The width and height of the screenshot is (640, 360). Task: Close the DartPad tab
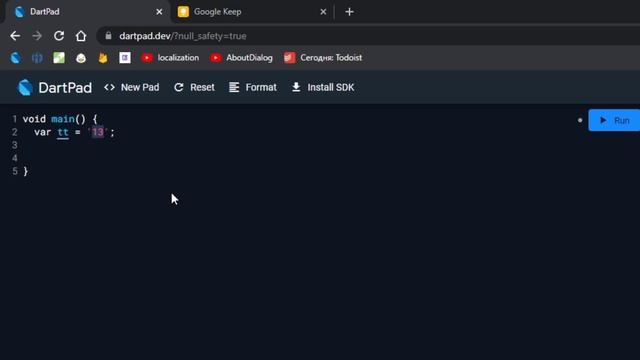pos(159,12)
